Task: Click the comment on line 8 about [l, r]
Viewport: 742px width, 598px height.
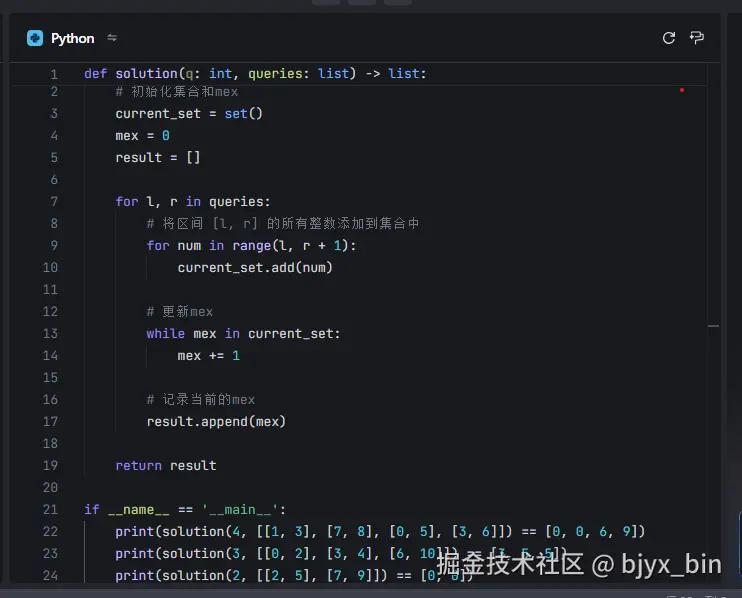Action: pos(283,223)
